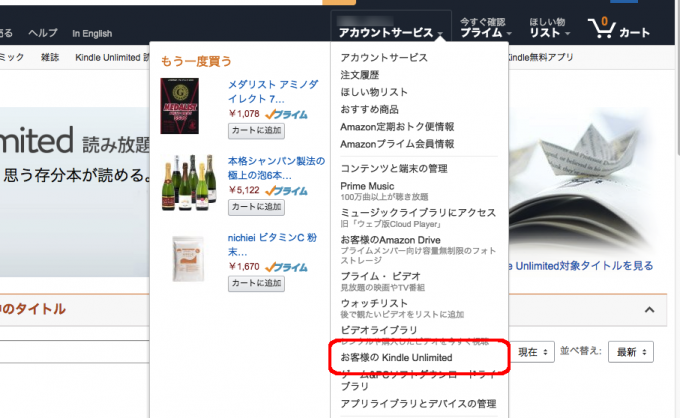Expand the ほしい物リスト header dropdown
The image size is (680, 418).
click(549, 27)
